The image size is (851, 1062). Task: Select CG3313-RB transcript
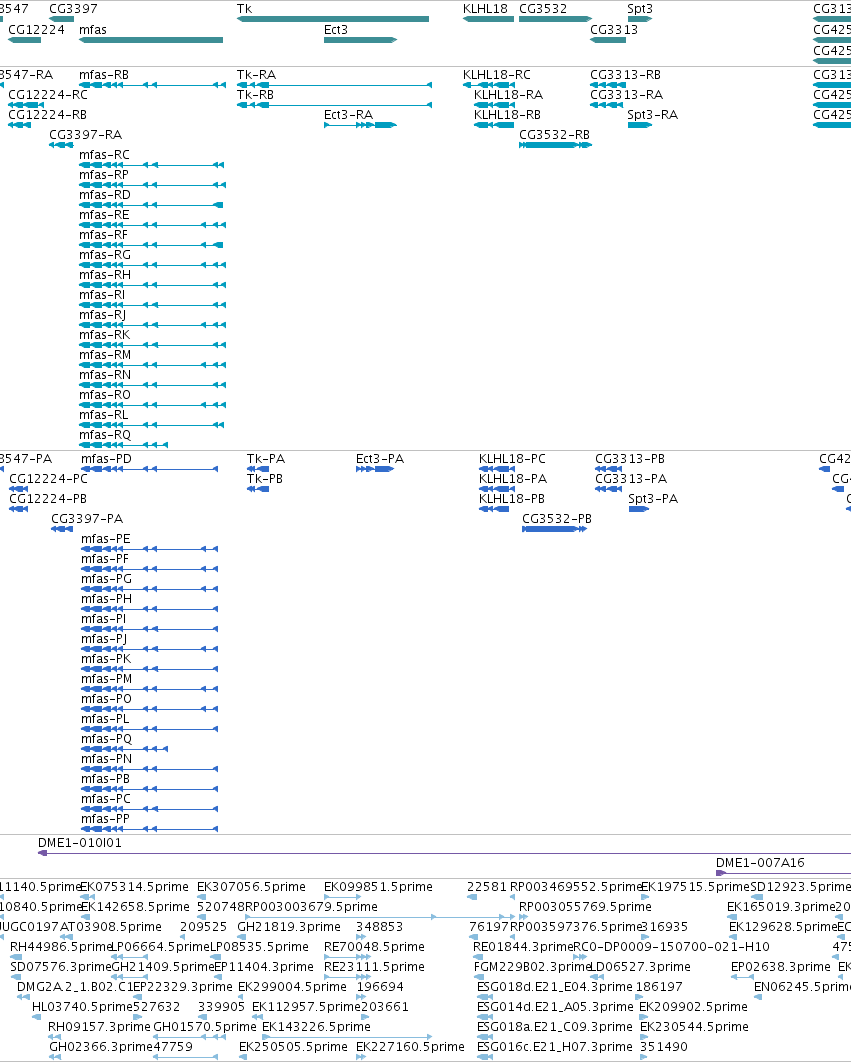[x=608, y=85]
